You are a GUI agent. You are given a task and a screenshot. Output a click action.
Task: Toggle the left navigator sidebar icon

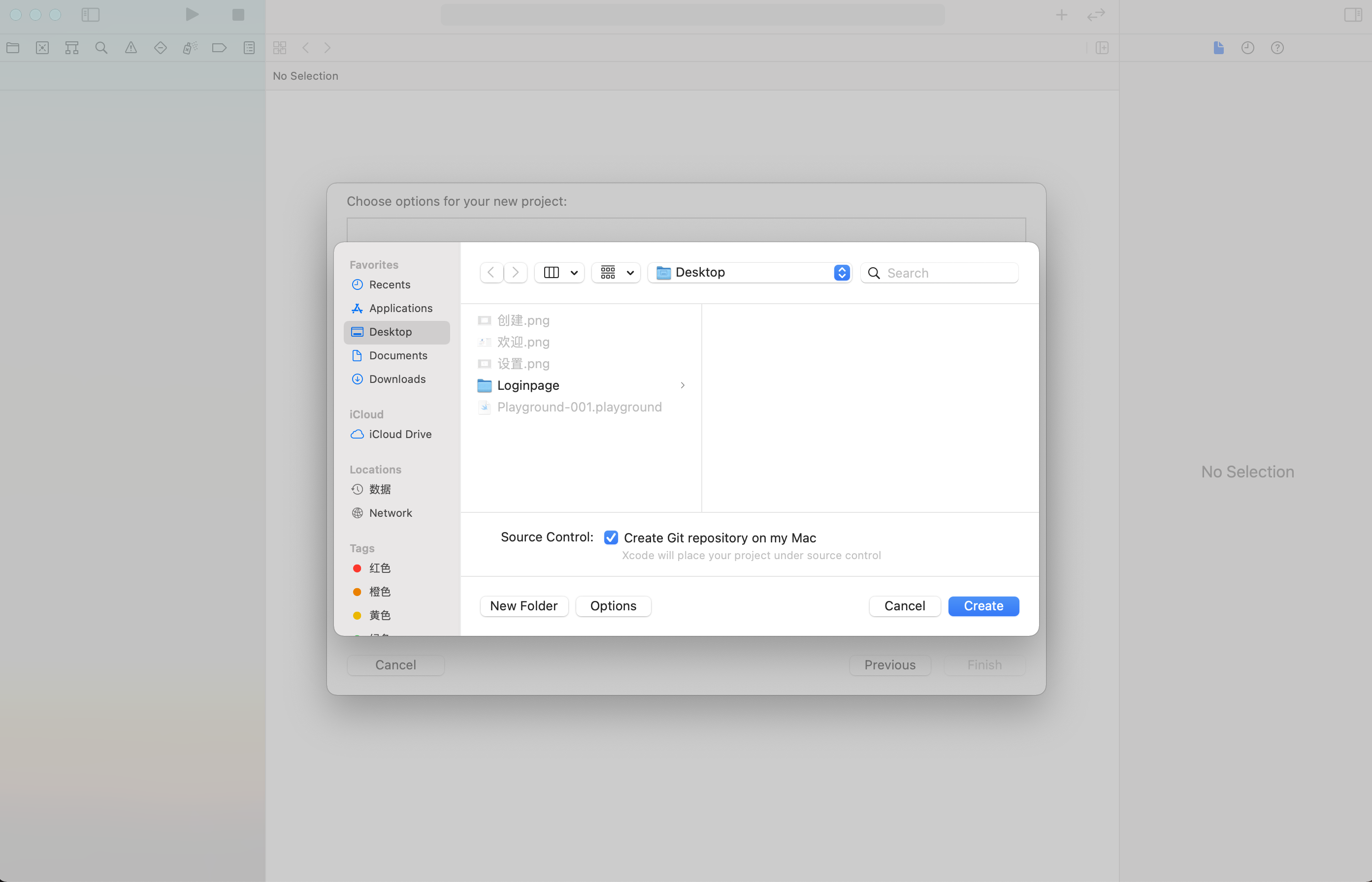pyautogui.click(x=91, y=15)
